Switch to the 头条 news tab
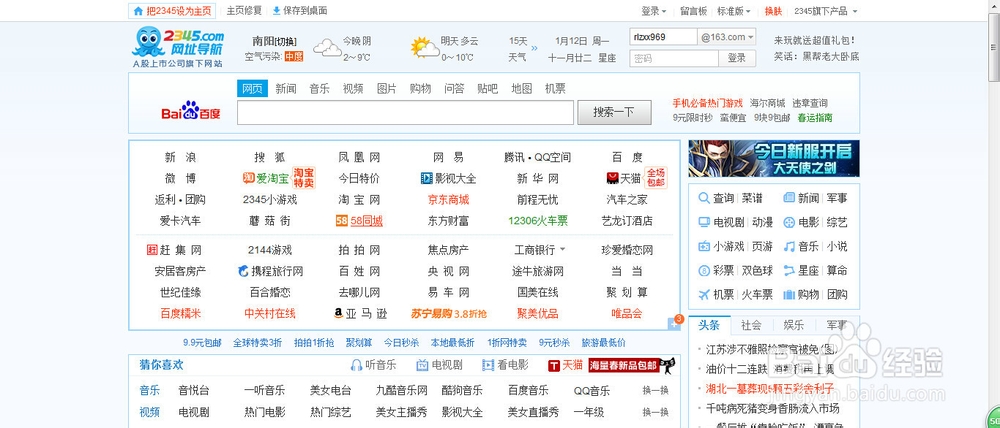This screenshot has width=1000, height=428. [x=709, y=325]
